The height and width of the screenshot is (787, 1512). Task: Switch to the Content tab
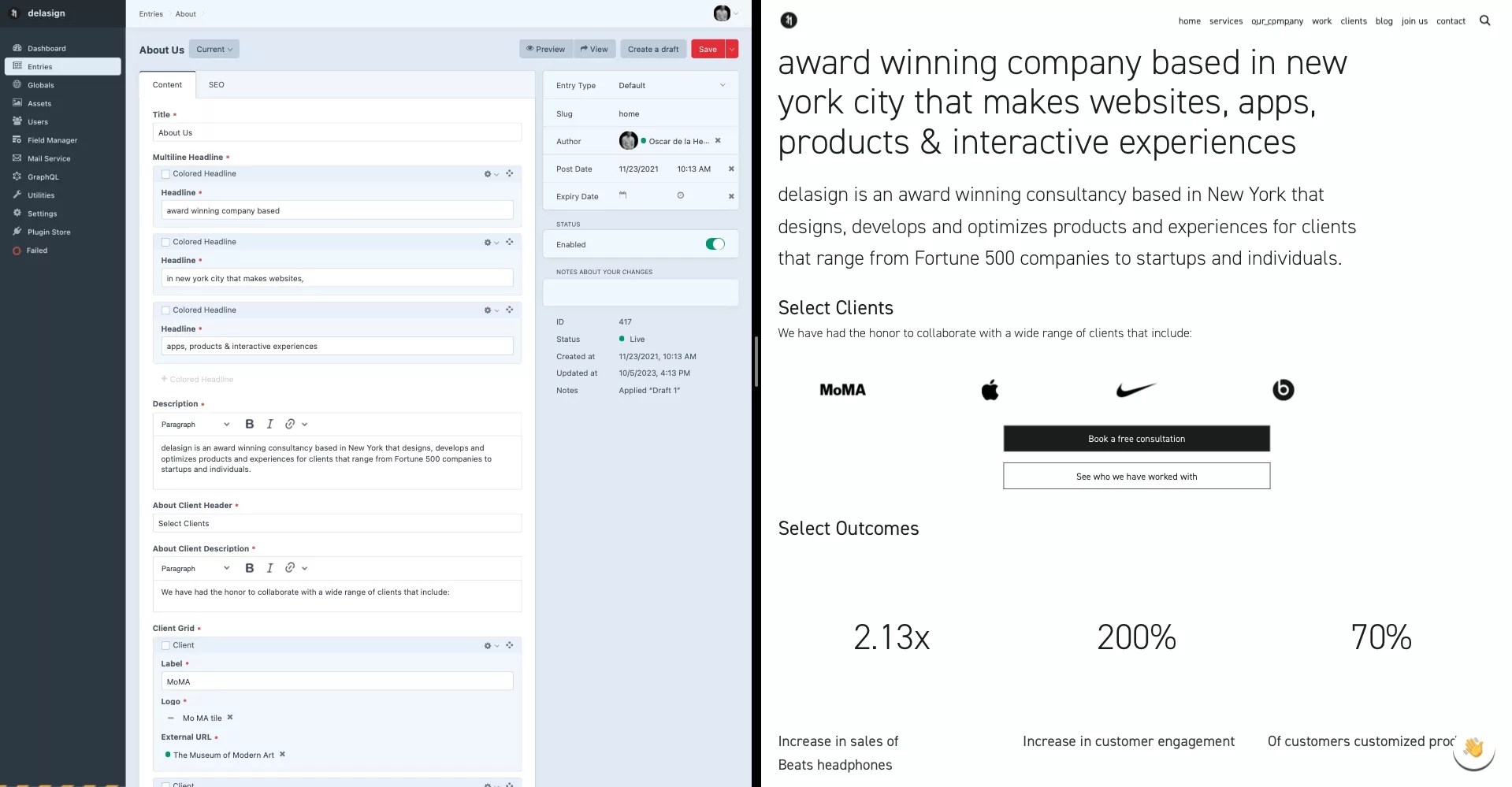click(x=167, y=85)
